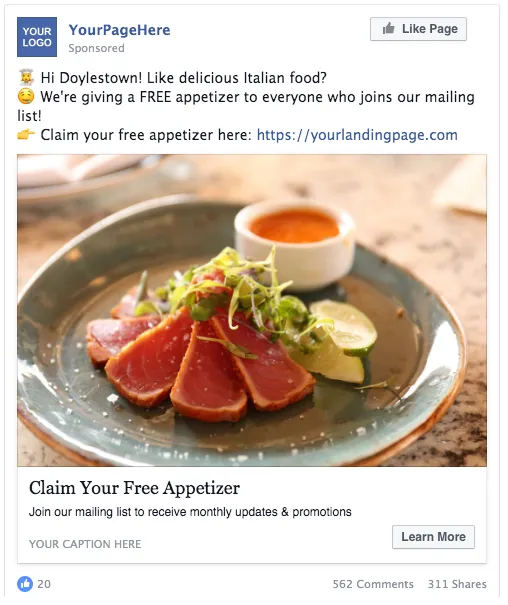Click the FREE appetizer sentence in post
508x605 pixels.
[x=246, y=106]
